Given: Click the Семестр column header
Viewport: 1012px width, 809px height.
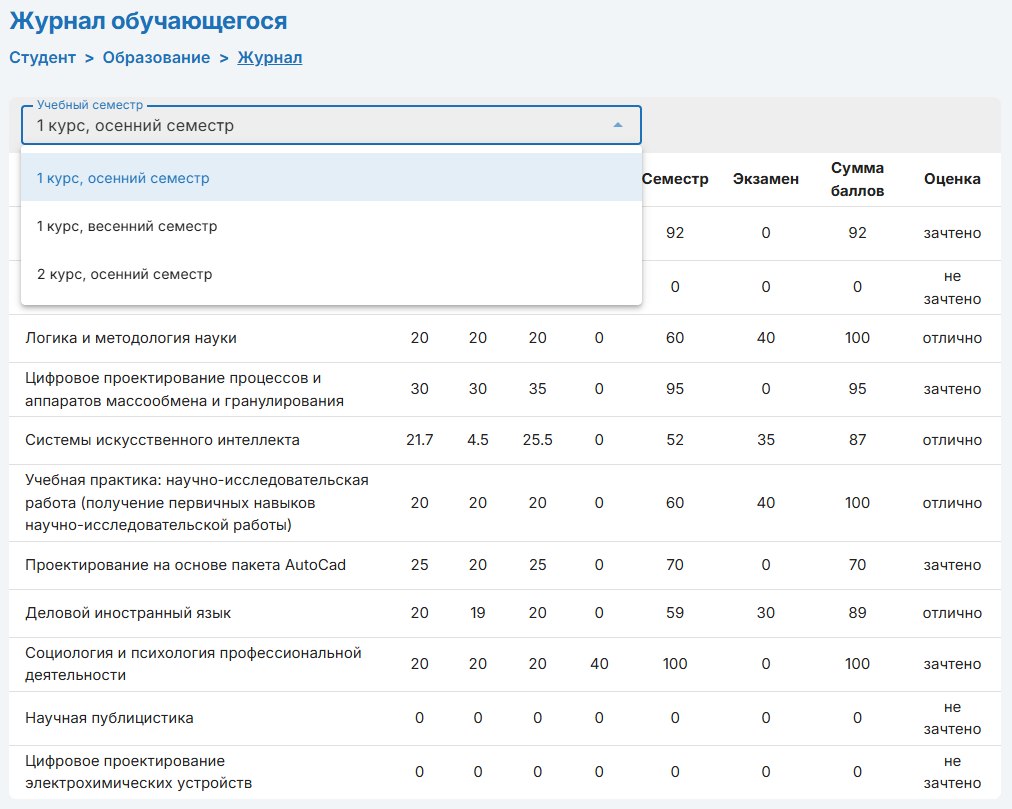Looking at the screenshot, I should coord(675,180).
